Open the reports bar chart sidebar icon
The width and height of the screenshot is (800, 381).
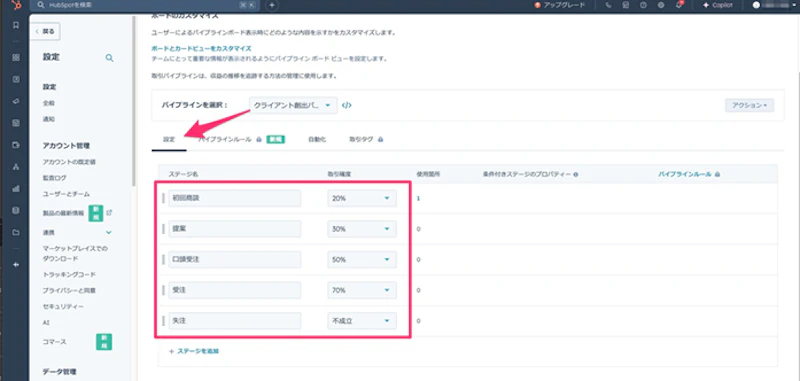[x=16, y=189]
